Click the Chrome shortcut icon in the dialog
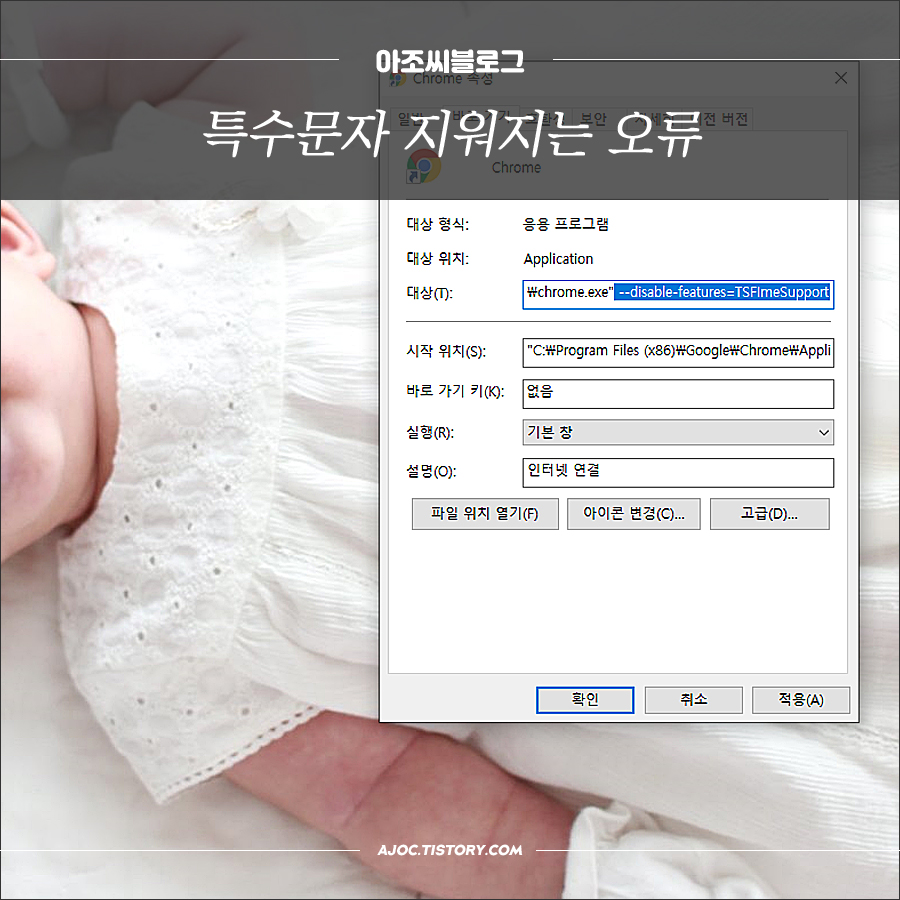 click(424, 166)
